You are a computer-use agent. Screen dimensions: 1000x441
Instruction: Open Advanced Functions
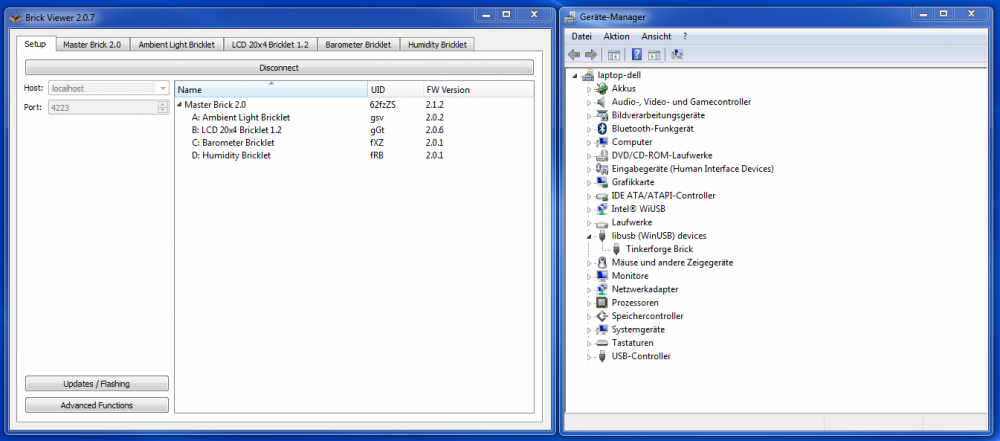coord(96,405)
